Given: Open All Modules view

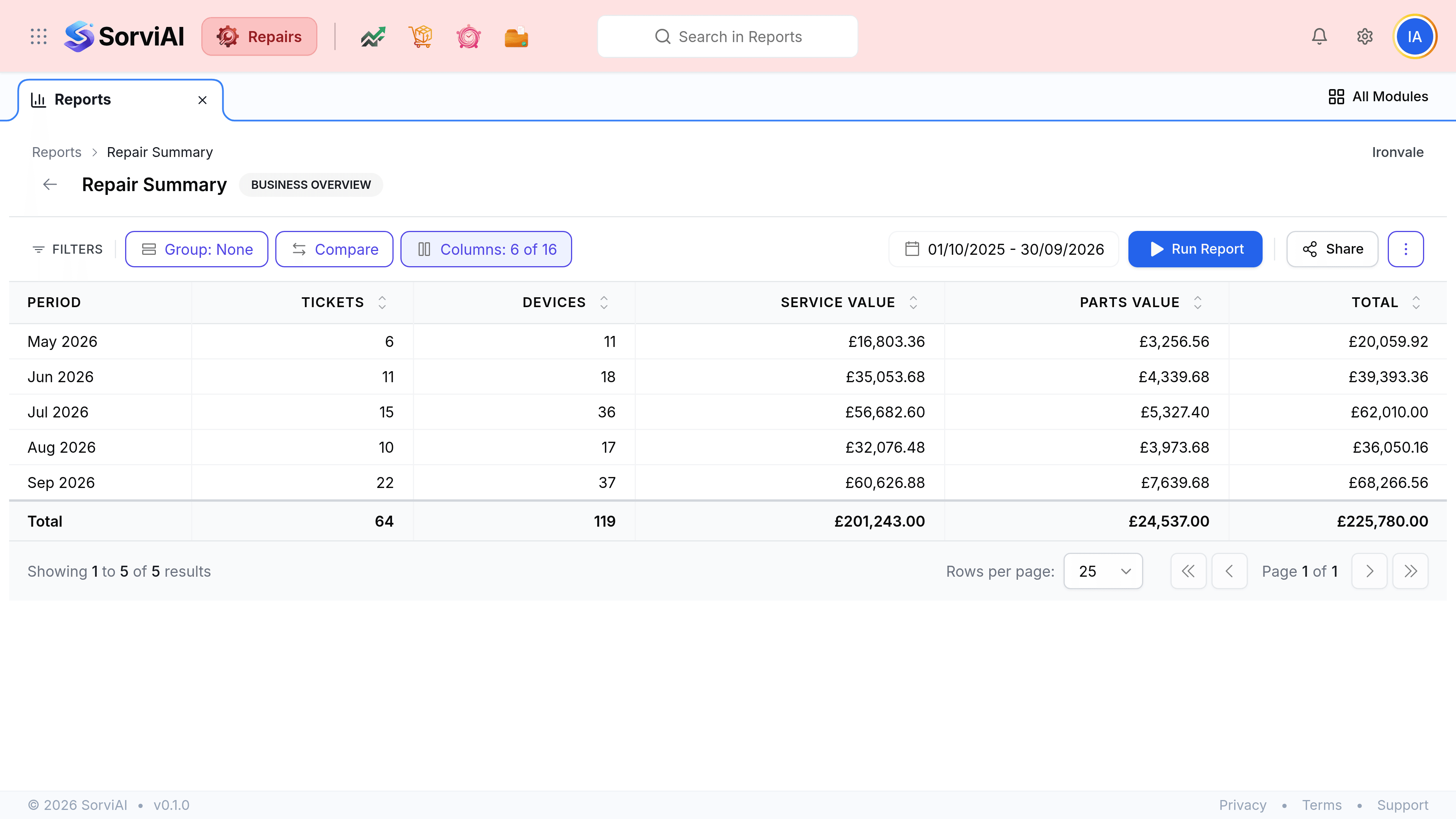Looking at the screenshot, I should pos(1378,97).
